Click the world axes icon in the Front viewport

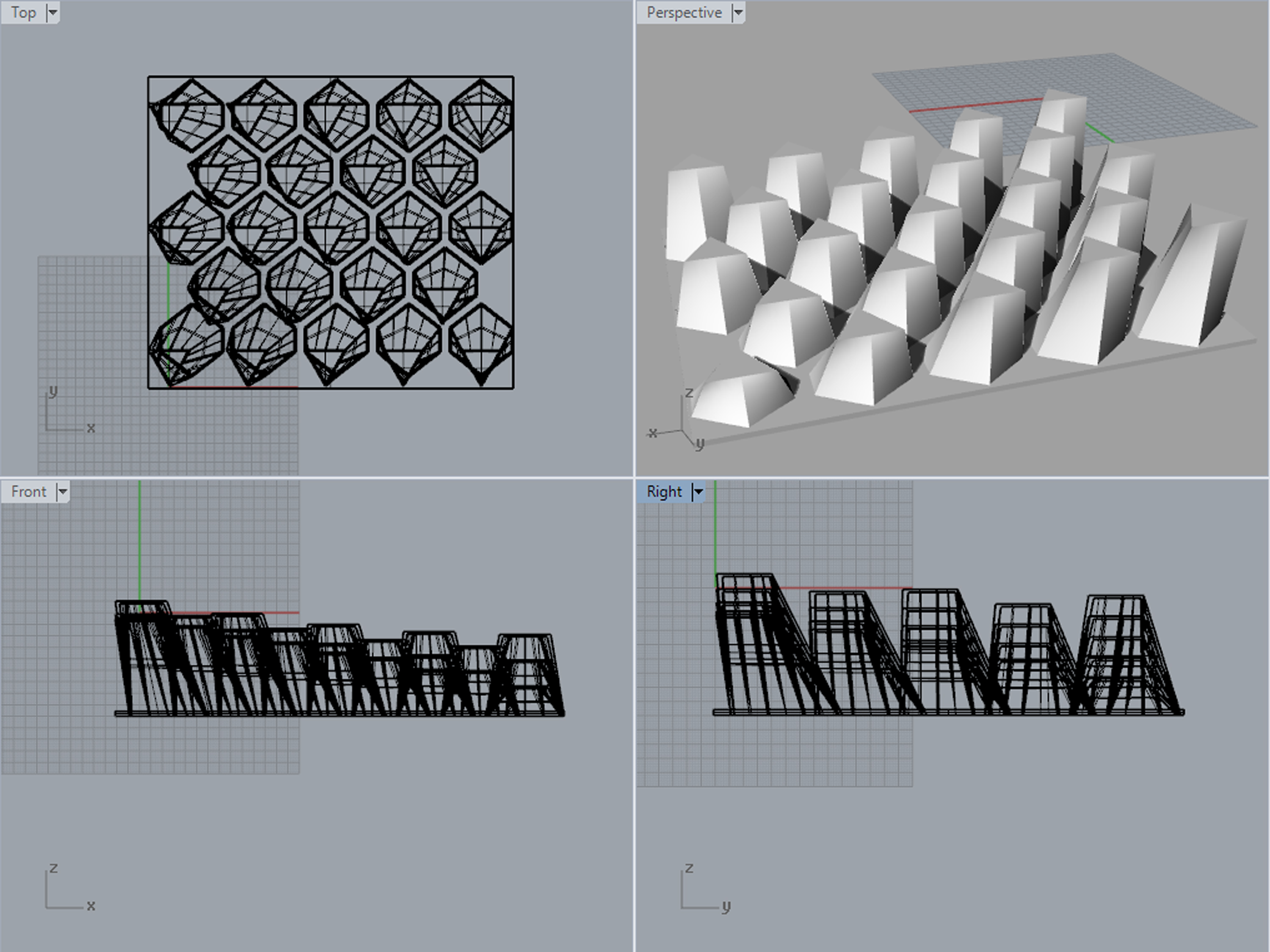pos(70,887)
